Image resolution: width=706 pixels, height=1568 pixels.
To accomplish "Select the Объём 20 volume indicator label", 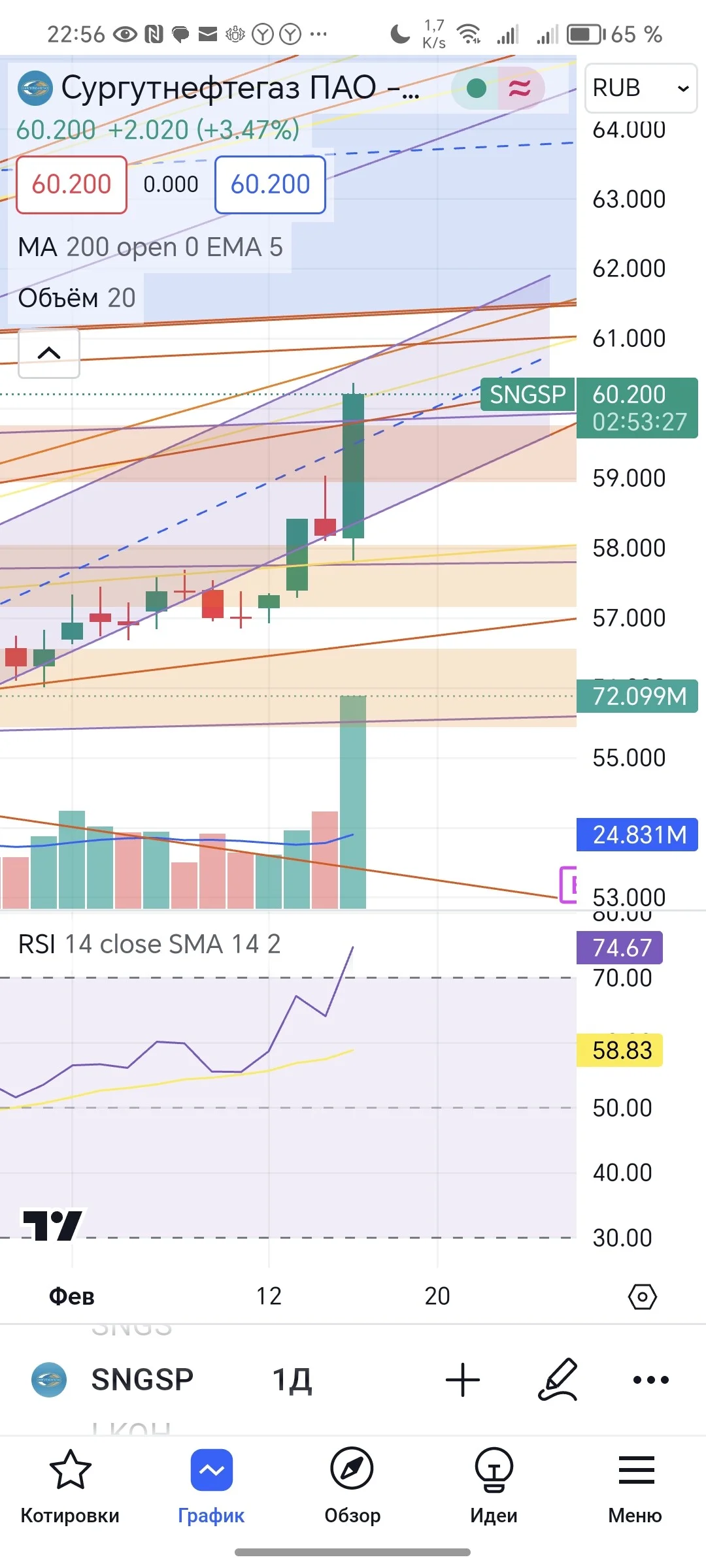I will [76, 298].
